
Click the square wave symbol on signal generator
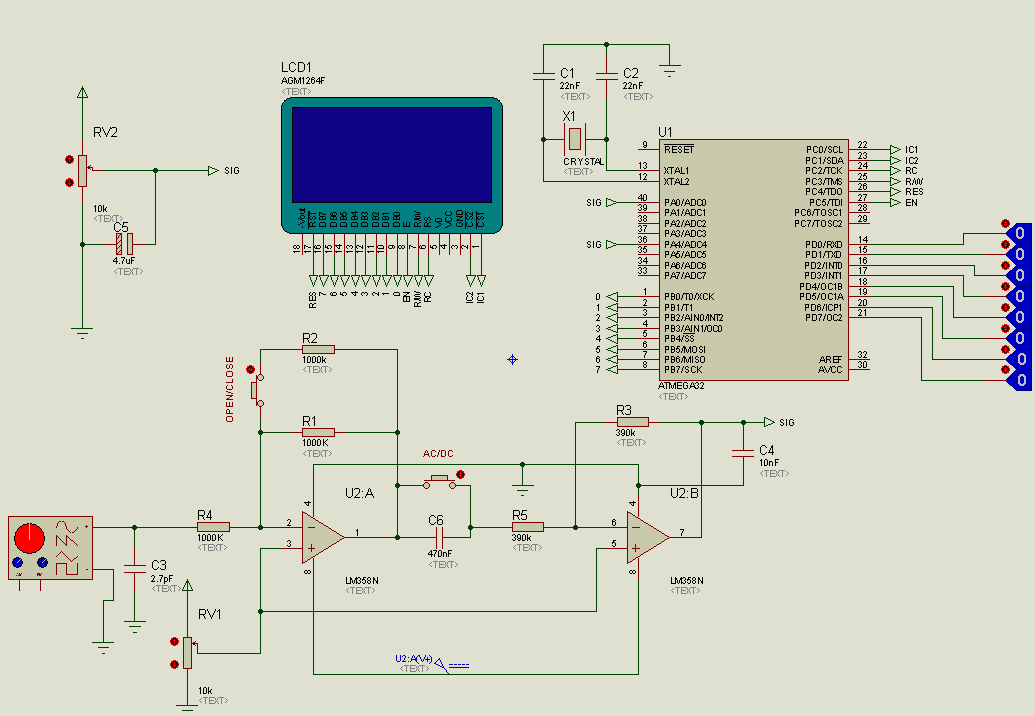tap(67, 567)
